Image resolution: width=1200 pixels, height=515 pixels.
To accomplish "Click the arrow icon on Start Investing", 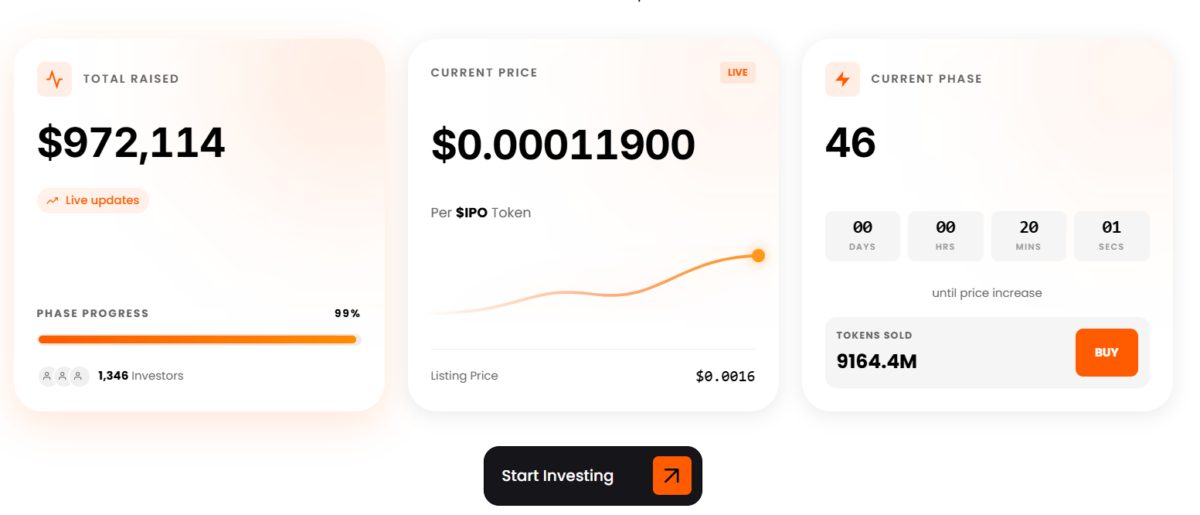I will 672,476.
